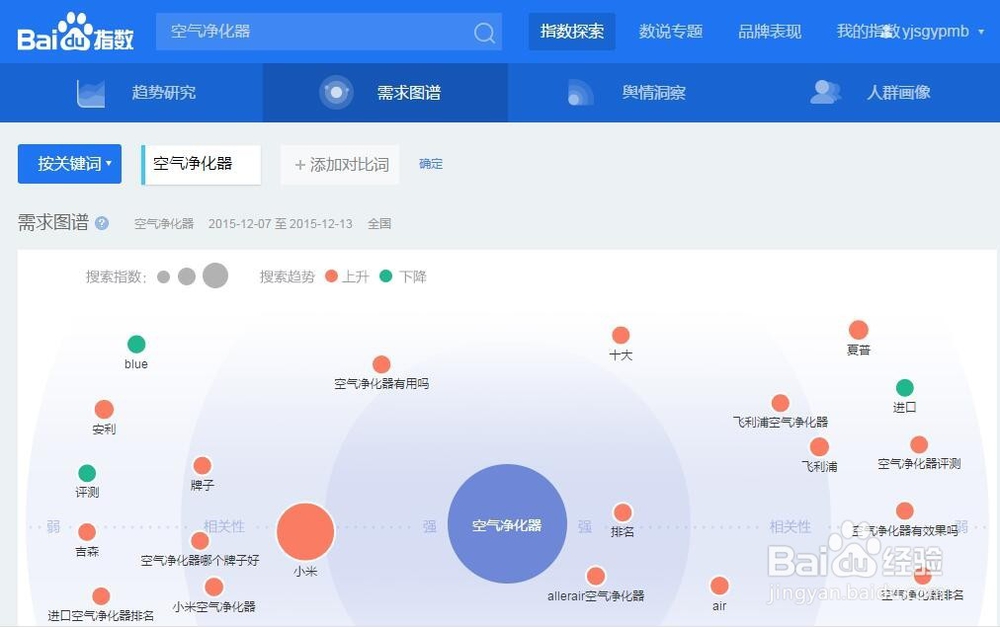The height and width of the screenshot is (627, 1000).
Task: Select the air node
Action: point(719,586)
